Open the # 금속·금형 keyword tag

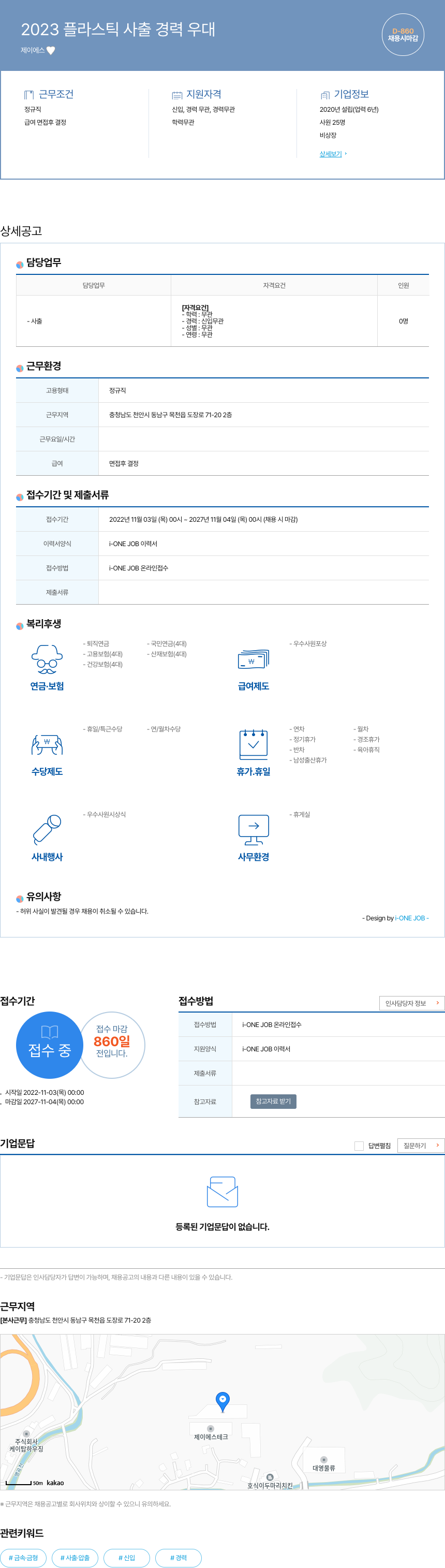coord(23,1558)
